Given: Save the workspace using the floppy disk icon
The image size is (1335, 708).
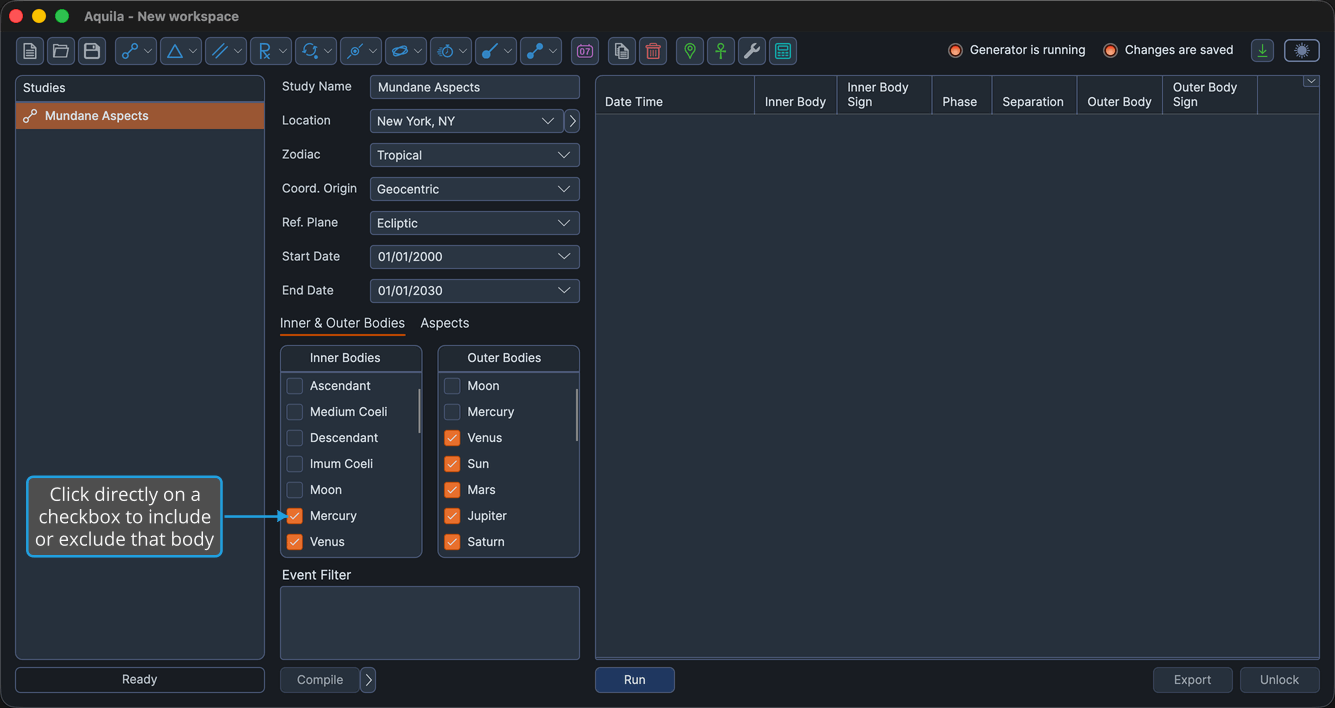Looking at the screenshot, I should coord(92,51).
